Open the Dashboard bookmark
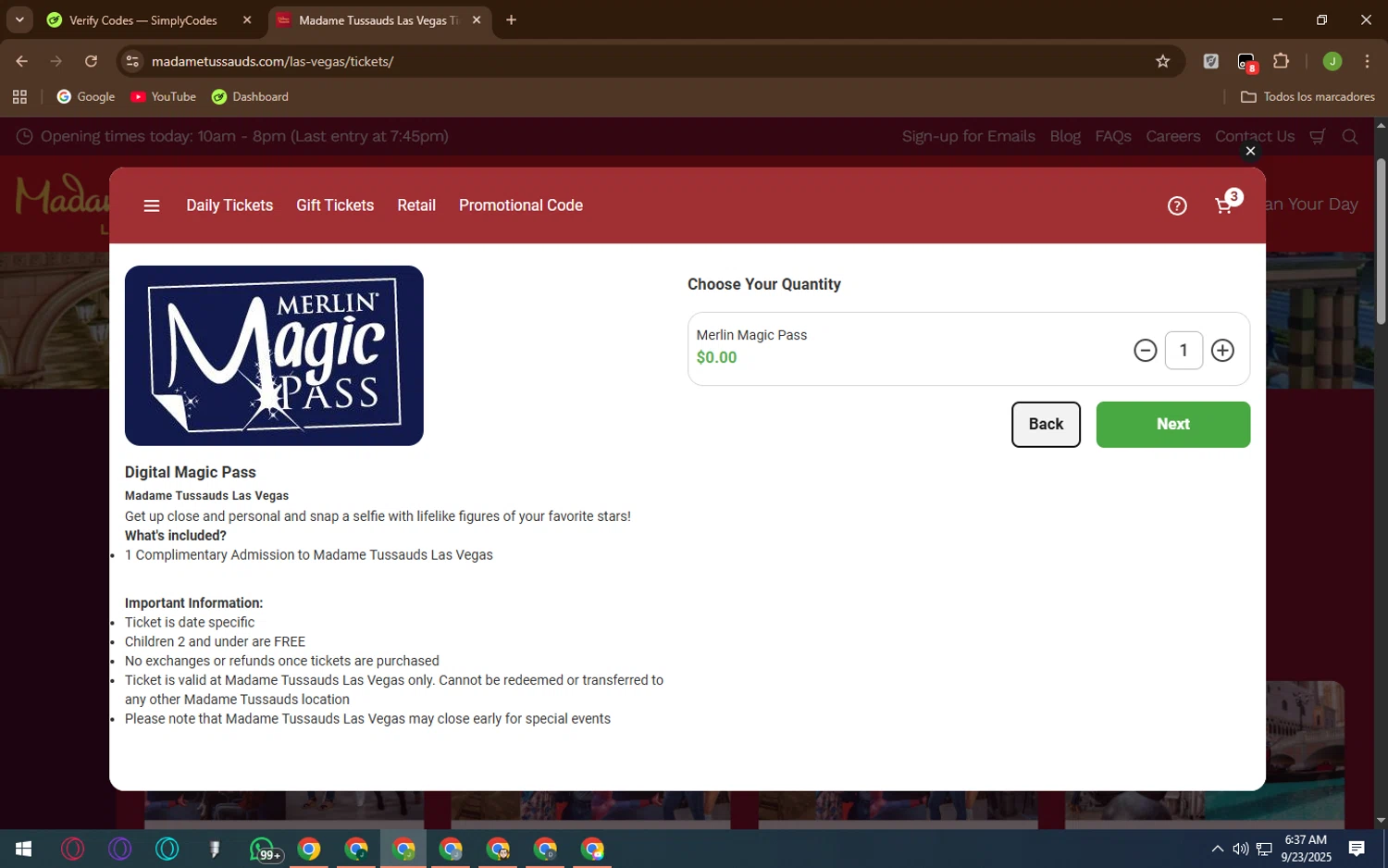This screenshot has width=1388, height=868. tap(250, 97)
